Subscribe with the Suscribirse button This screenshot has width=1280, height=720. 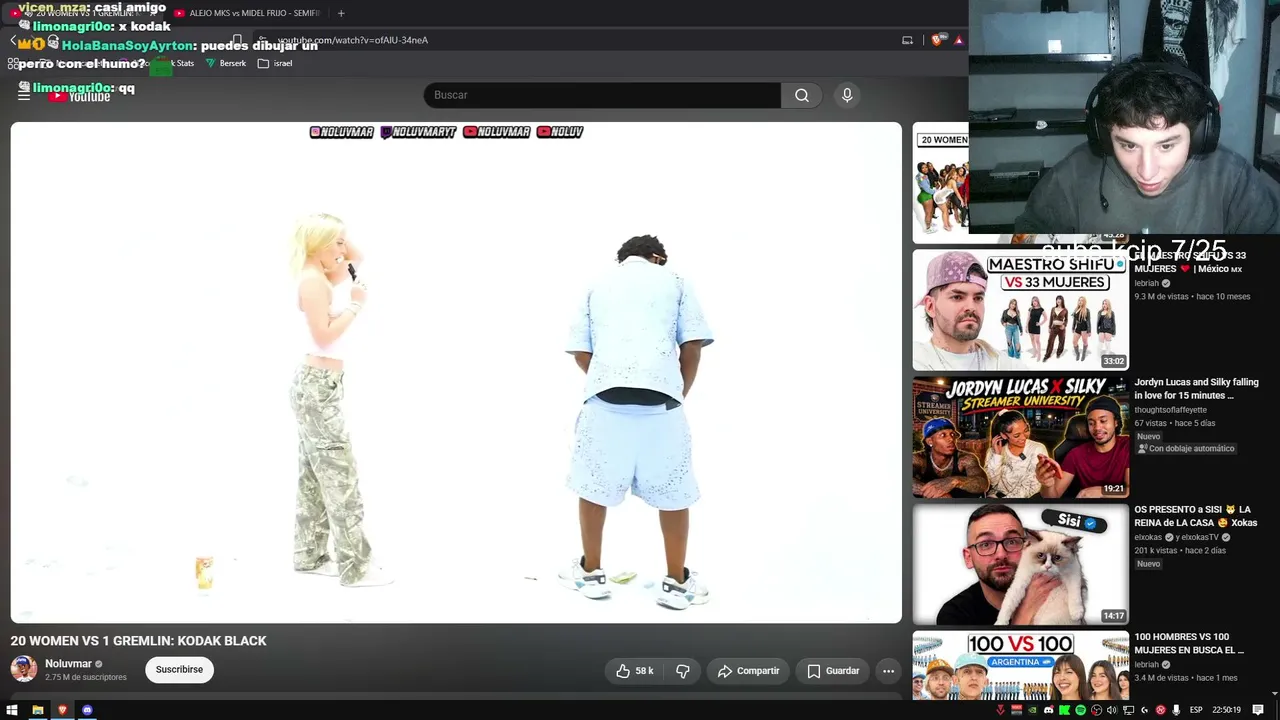click(x=179, y=670)
